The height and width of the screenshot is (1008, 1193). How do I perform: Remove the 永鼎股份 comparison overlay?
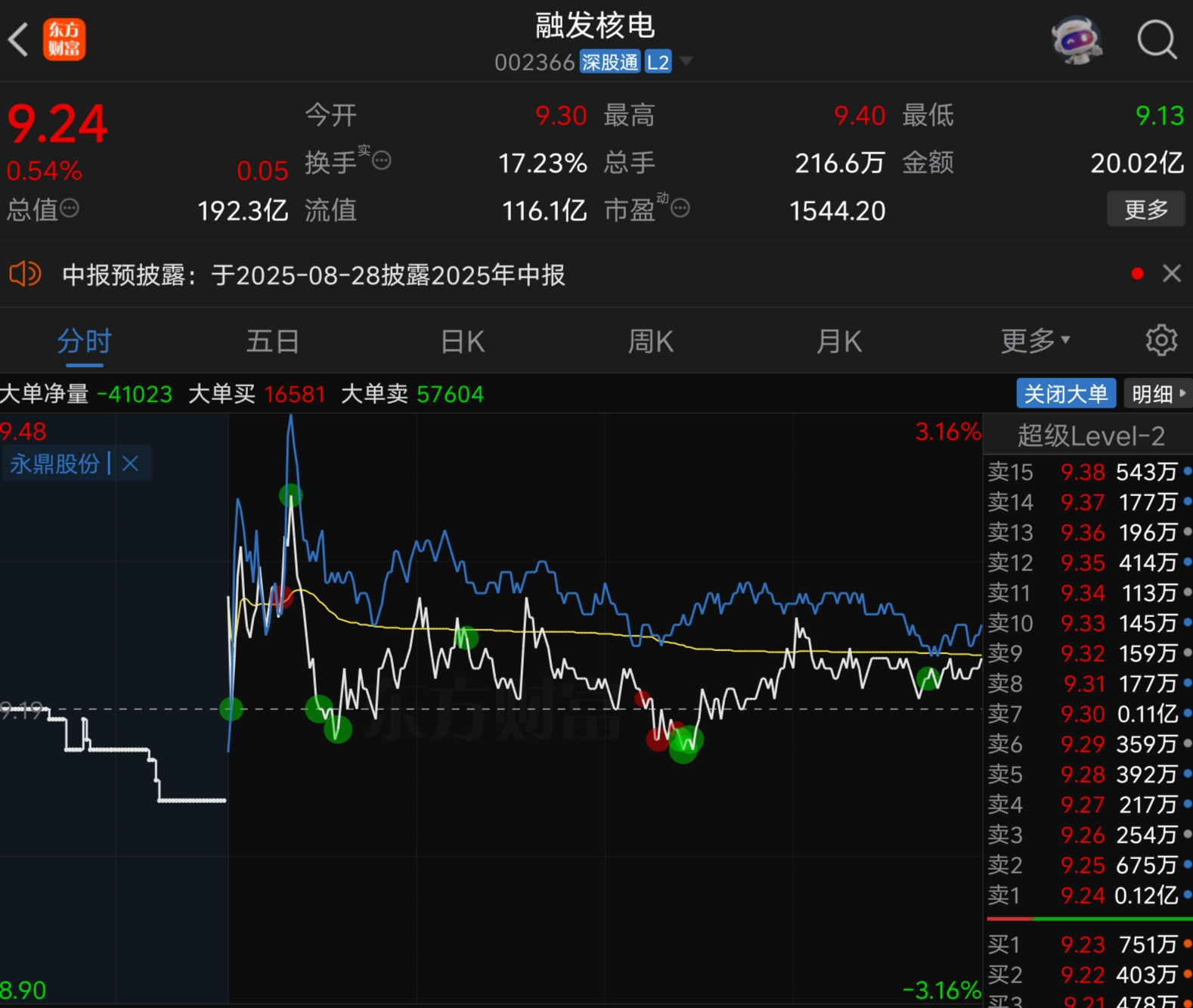[x=130, y=464]
